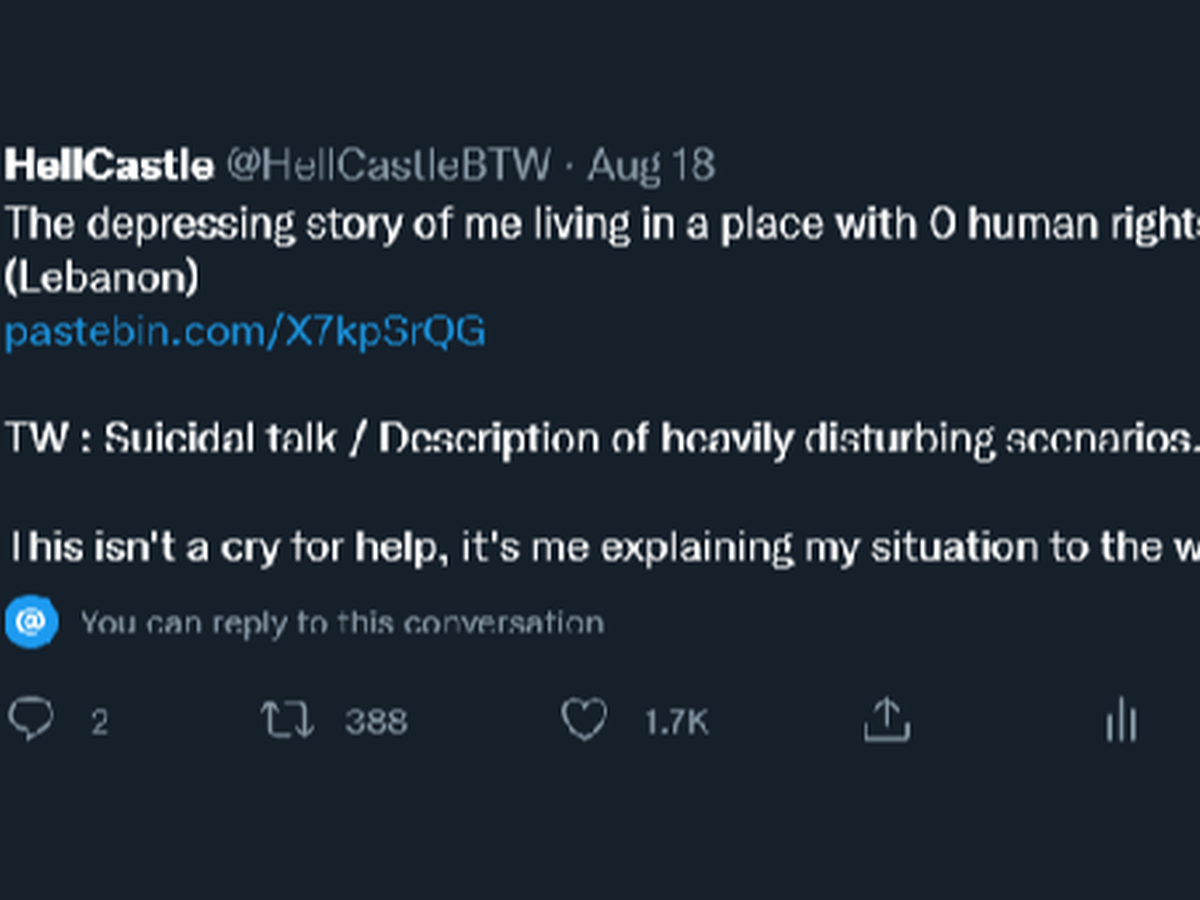Click the 1.7K likes count
1200x900 pixels.
676,722
